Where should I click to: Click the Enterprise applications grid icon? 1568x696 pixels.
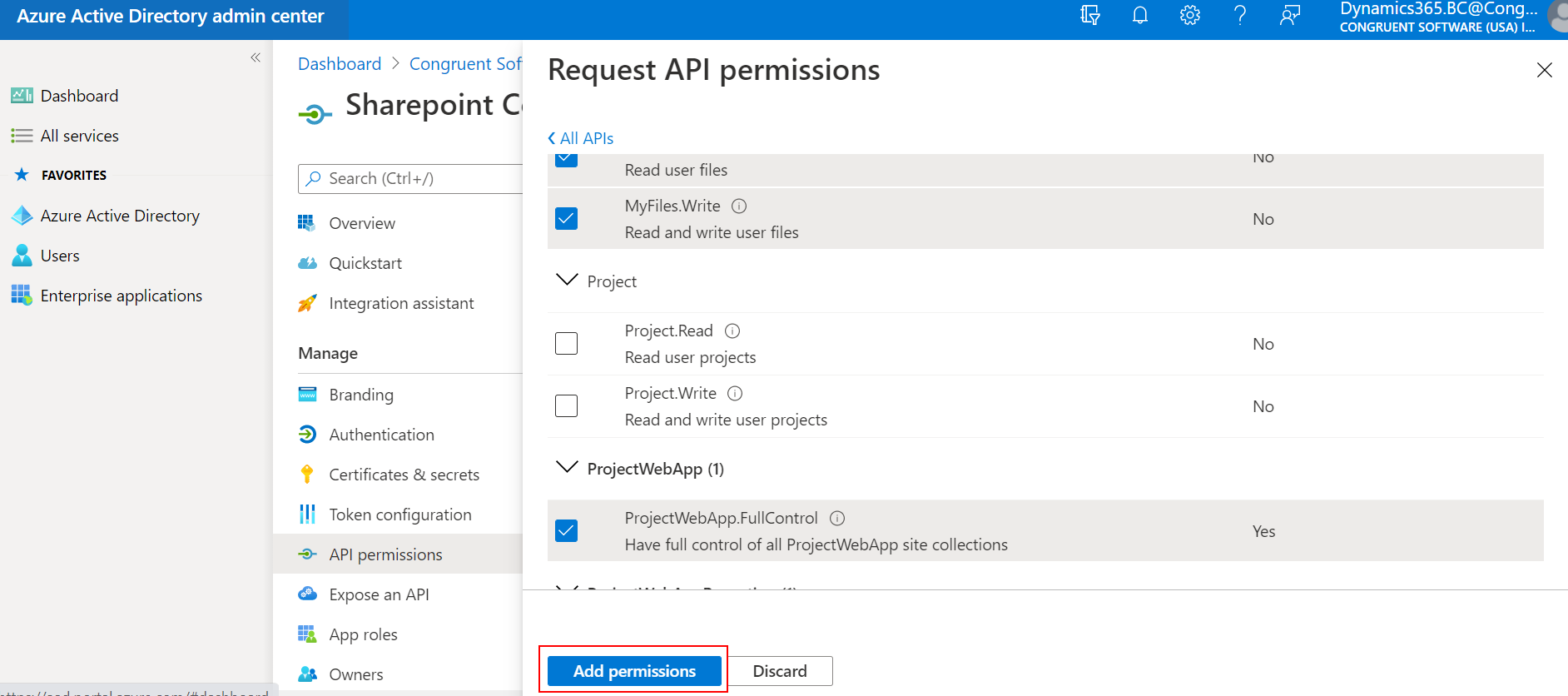pyautogui.click(x=22, y=295)
